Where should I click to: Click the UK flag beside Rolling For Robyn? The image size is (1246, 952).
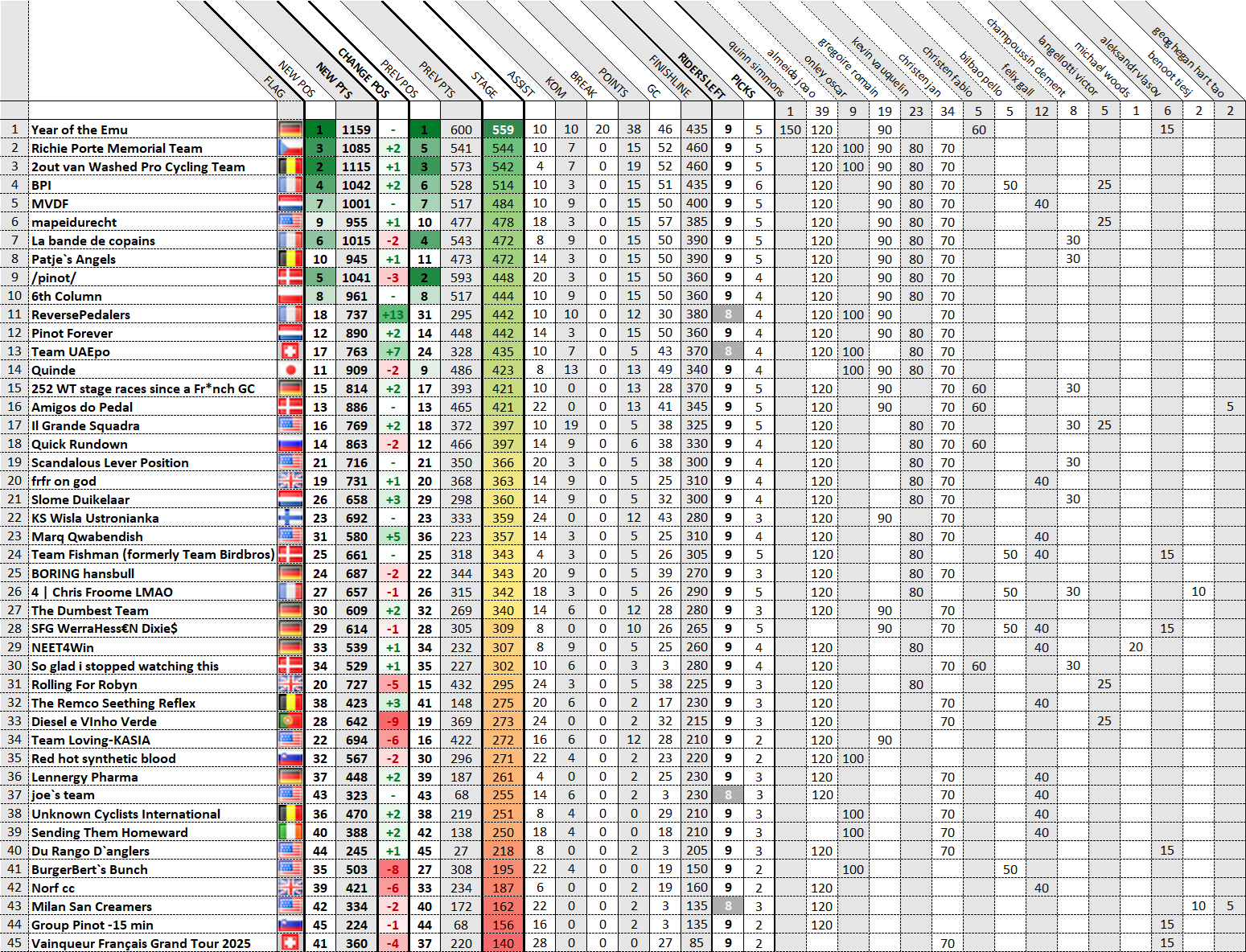click(290, 684)
